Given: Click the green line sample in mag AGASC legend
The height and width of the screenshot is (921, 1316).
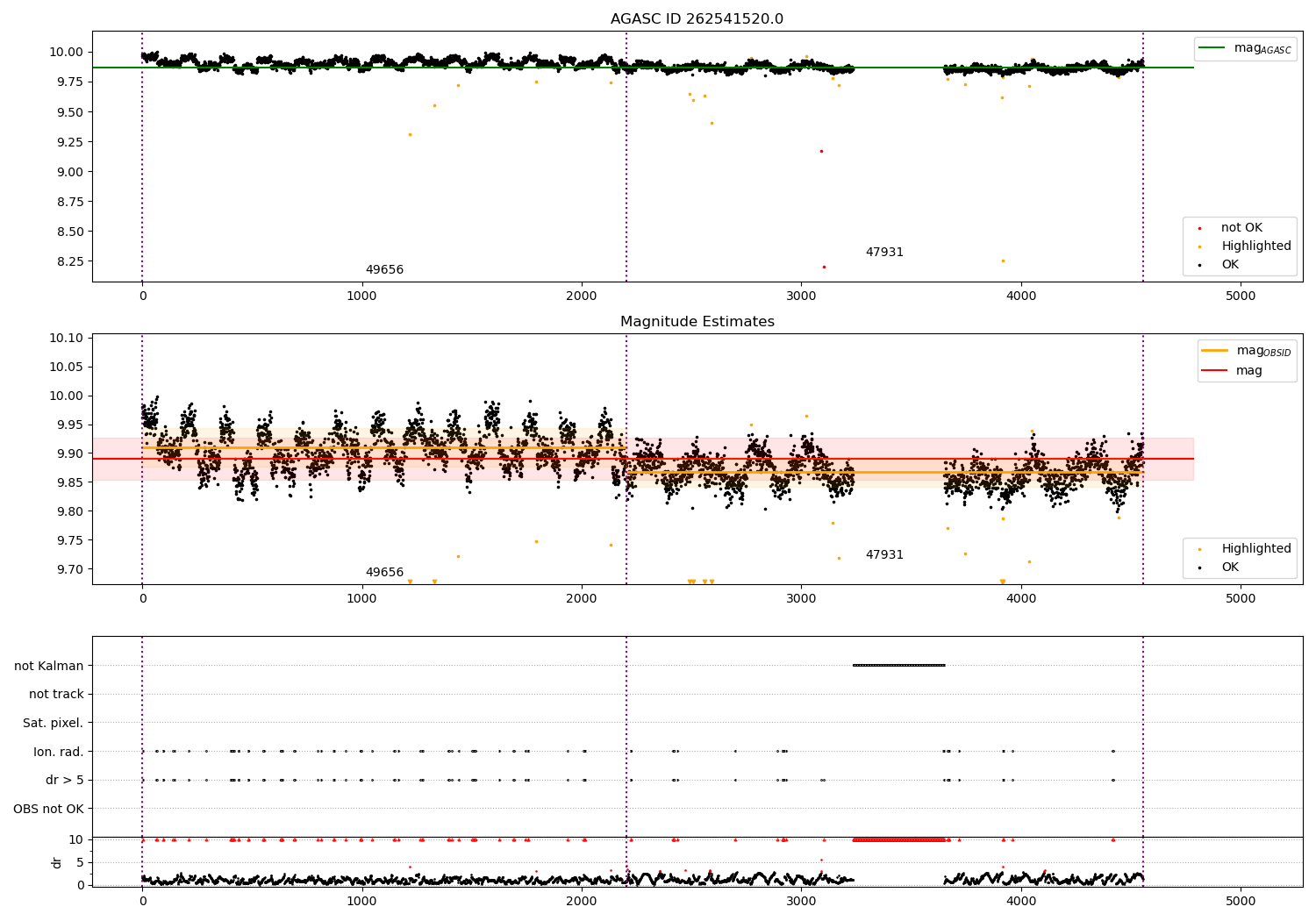Looking at the screenshot, I should pos(1212,48).
